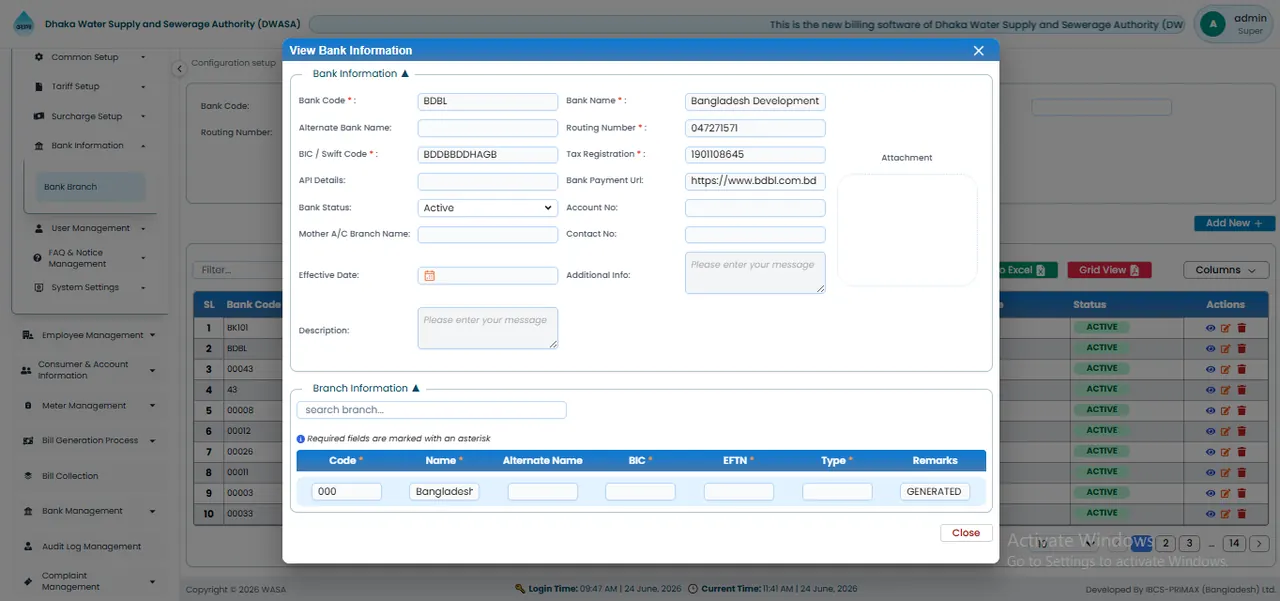Click the Close button in the dialog

(x=966, y=533)
